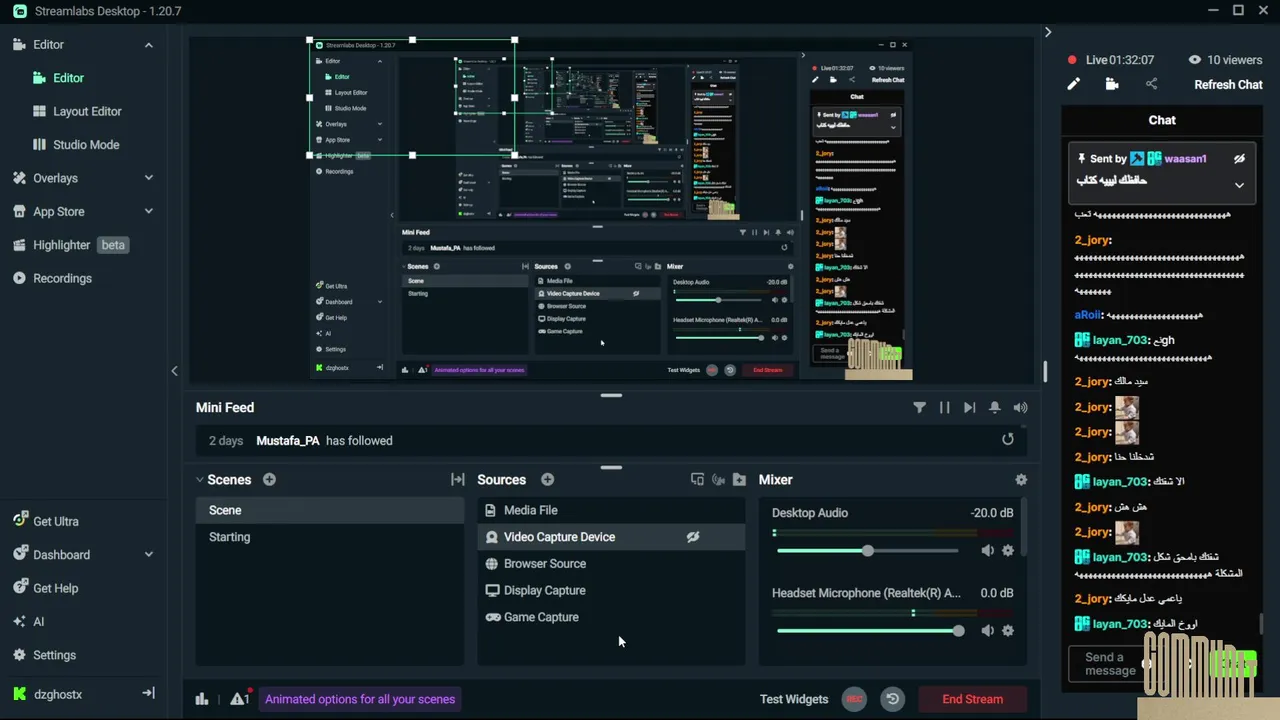Image resolution: width=1280 pixels, height=720 pixels.
Task: Click Test Widgets
Action: pos(794,700)
